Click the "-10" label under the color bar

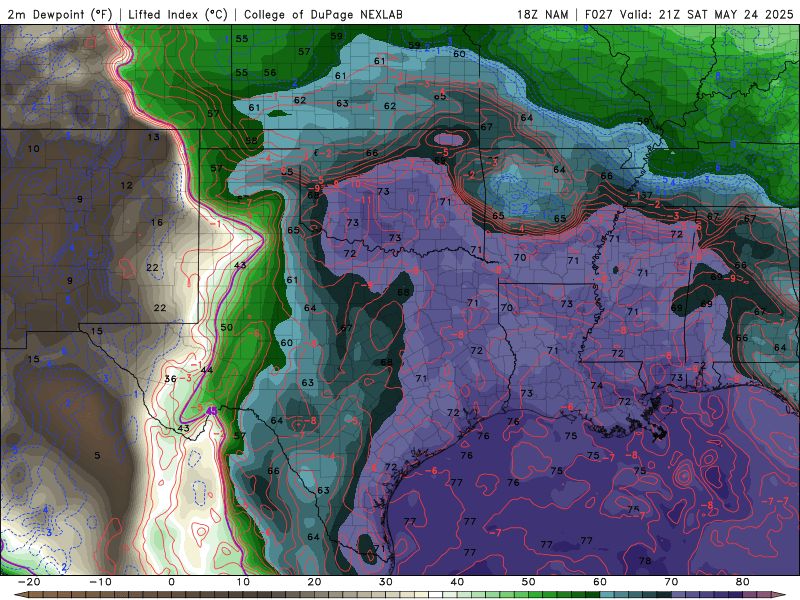(x=100, y=582)
